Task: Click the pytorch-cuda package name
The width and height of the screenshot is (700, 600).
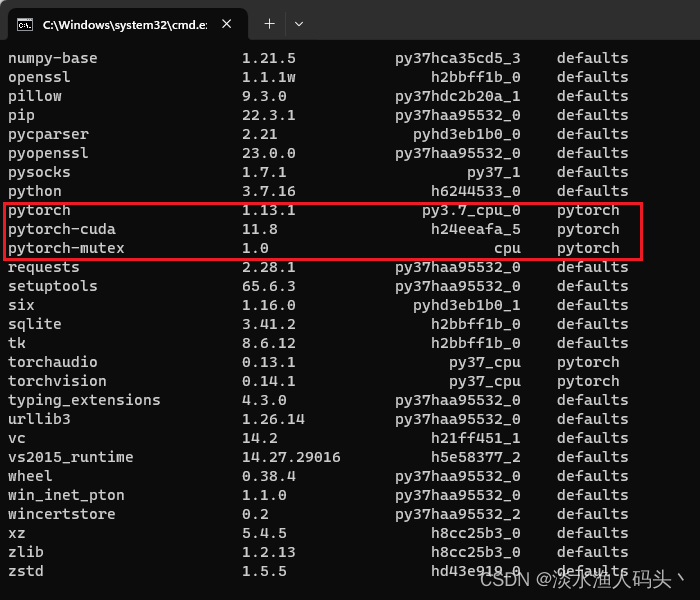Action: pyautogui.click(x=62, y=229)
